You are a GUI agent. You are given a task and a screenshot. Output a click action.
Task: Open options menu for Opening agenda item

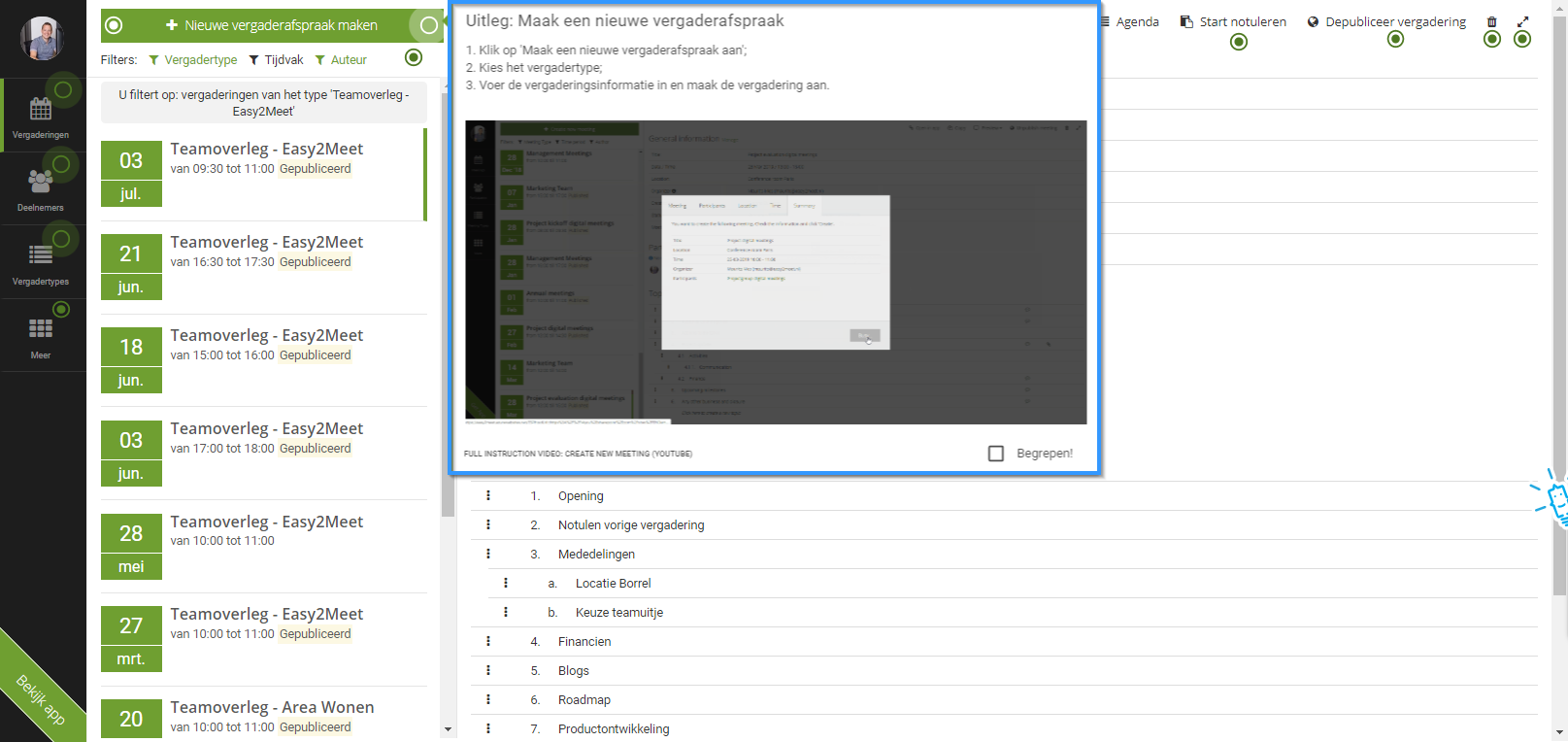(488, 495)
